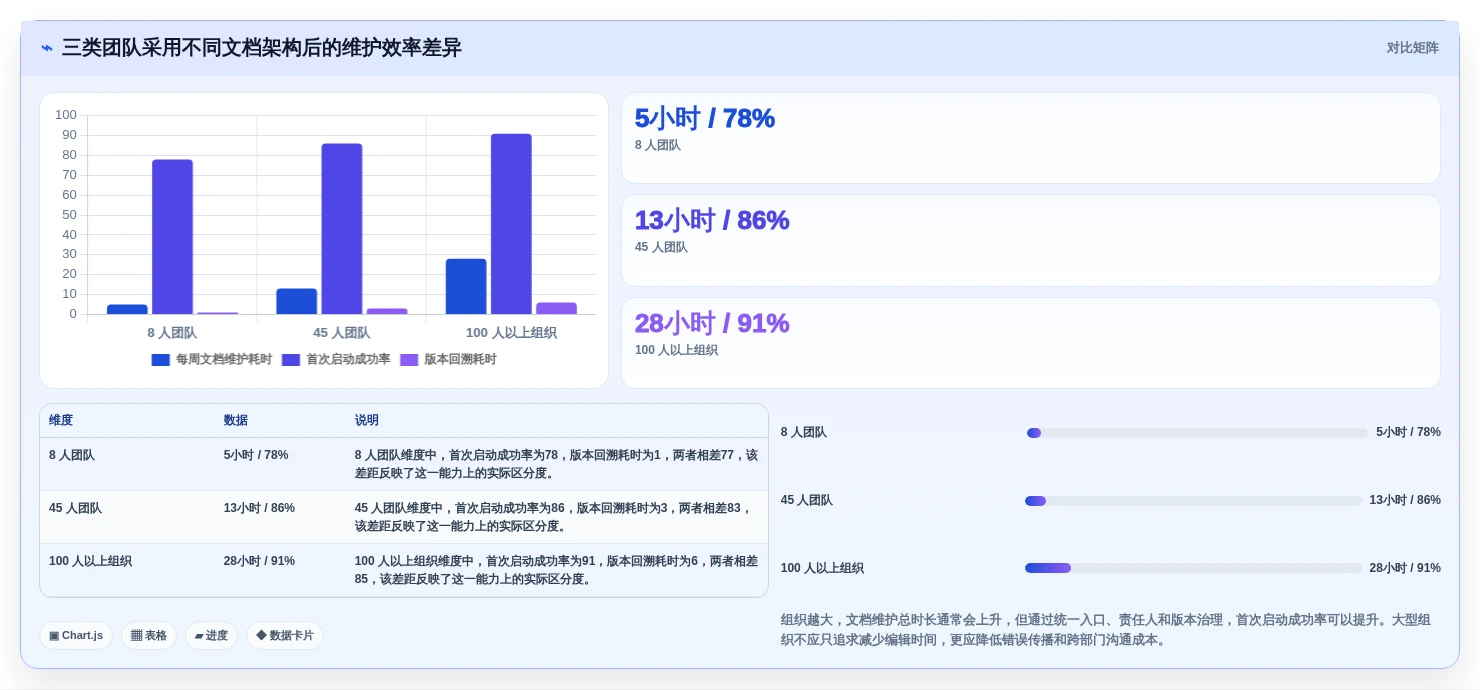1480x690 pixels.
Task: Toggle the 版本回溯耗时 legend item
Action: (448, 360)
